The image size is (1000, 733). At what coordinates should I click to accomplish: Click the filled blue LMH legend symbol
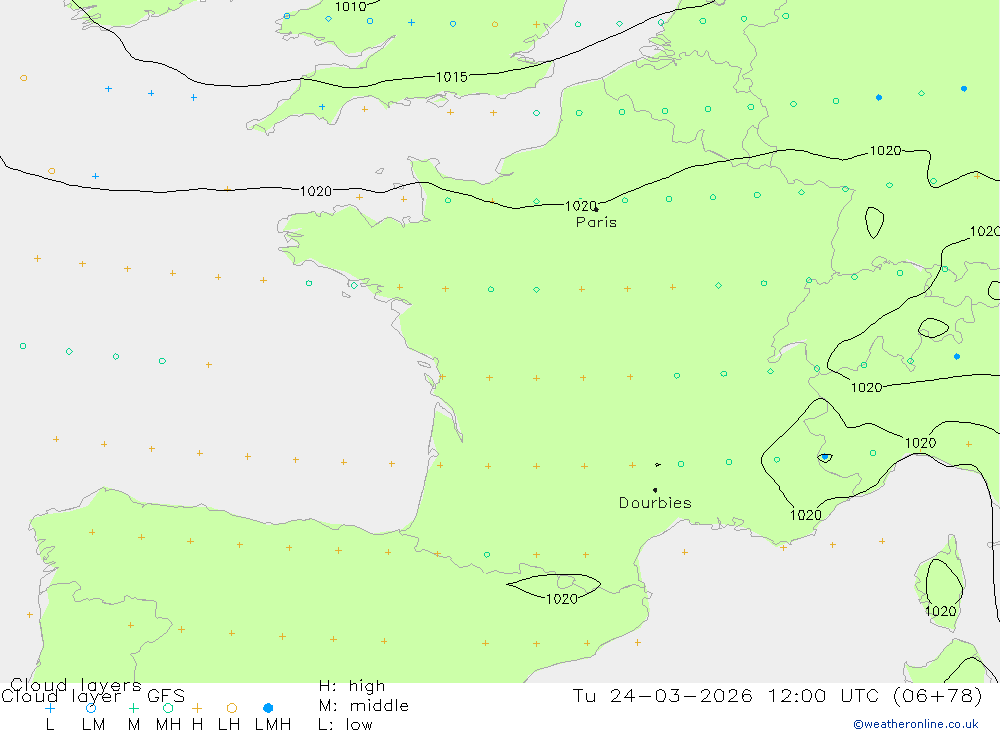coord(268,708)
